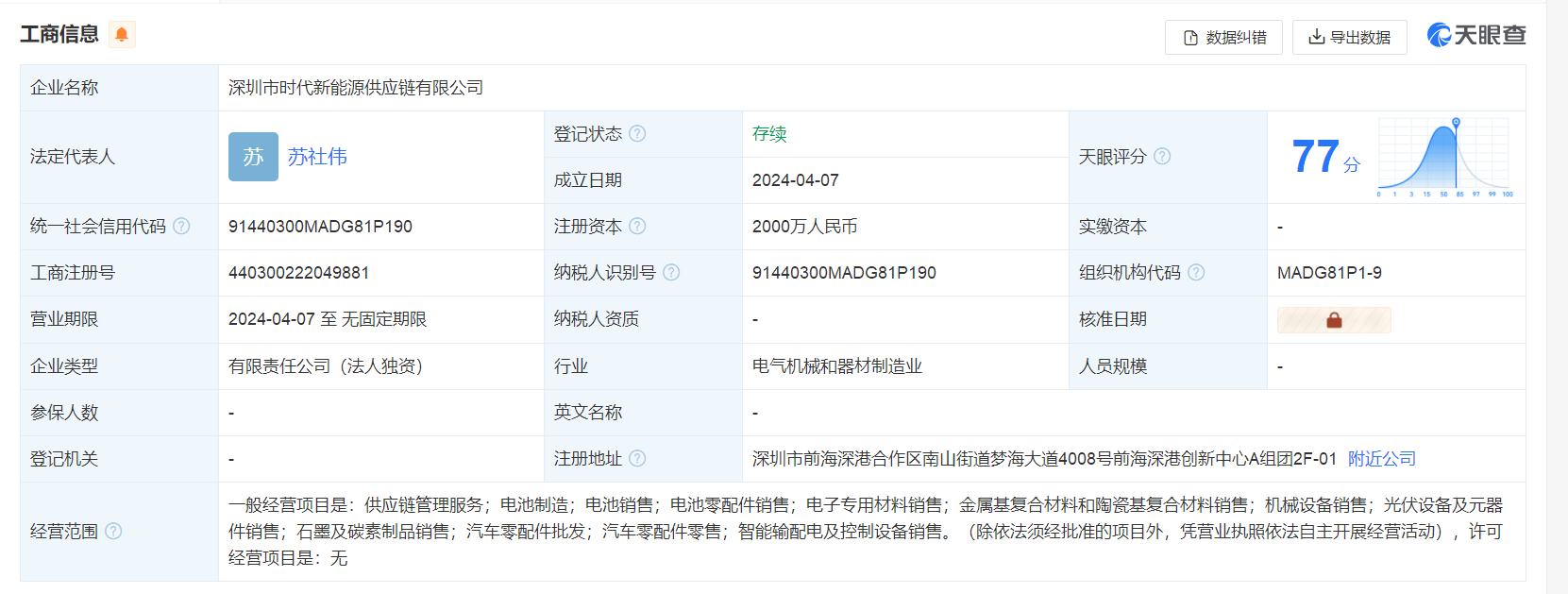Click help icon next to 注册地址
Viewport: 1568px width, 594px height.
(637, 458)
